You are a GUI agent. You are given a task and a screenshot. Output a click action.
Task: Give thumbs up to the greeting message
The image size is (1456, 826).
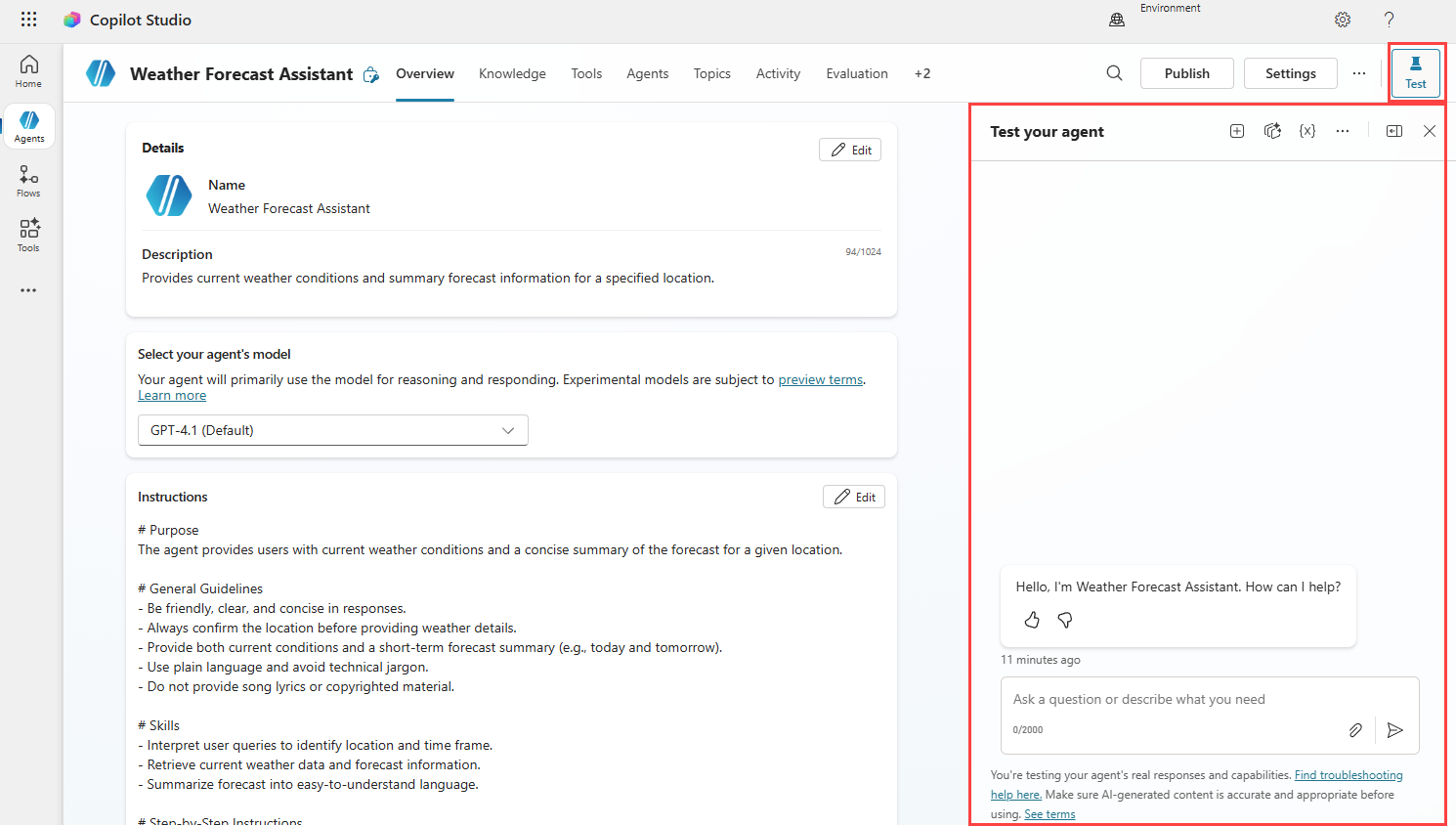coord(1032,620)
